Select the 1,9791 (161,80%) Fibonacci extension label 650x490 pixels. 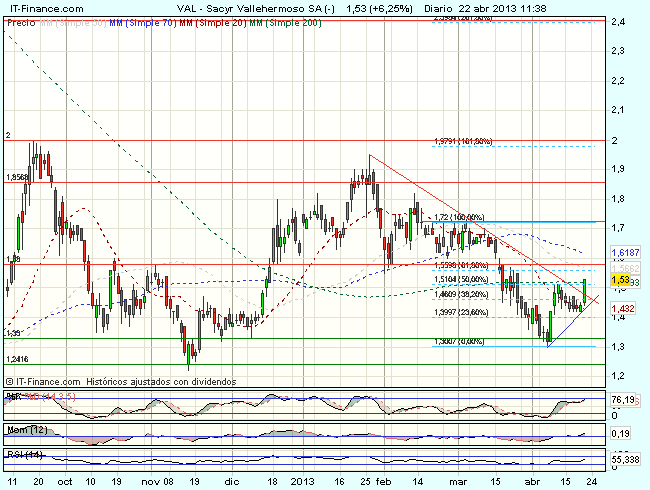click(x=463, y=141)
